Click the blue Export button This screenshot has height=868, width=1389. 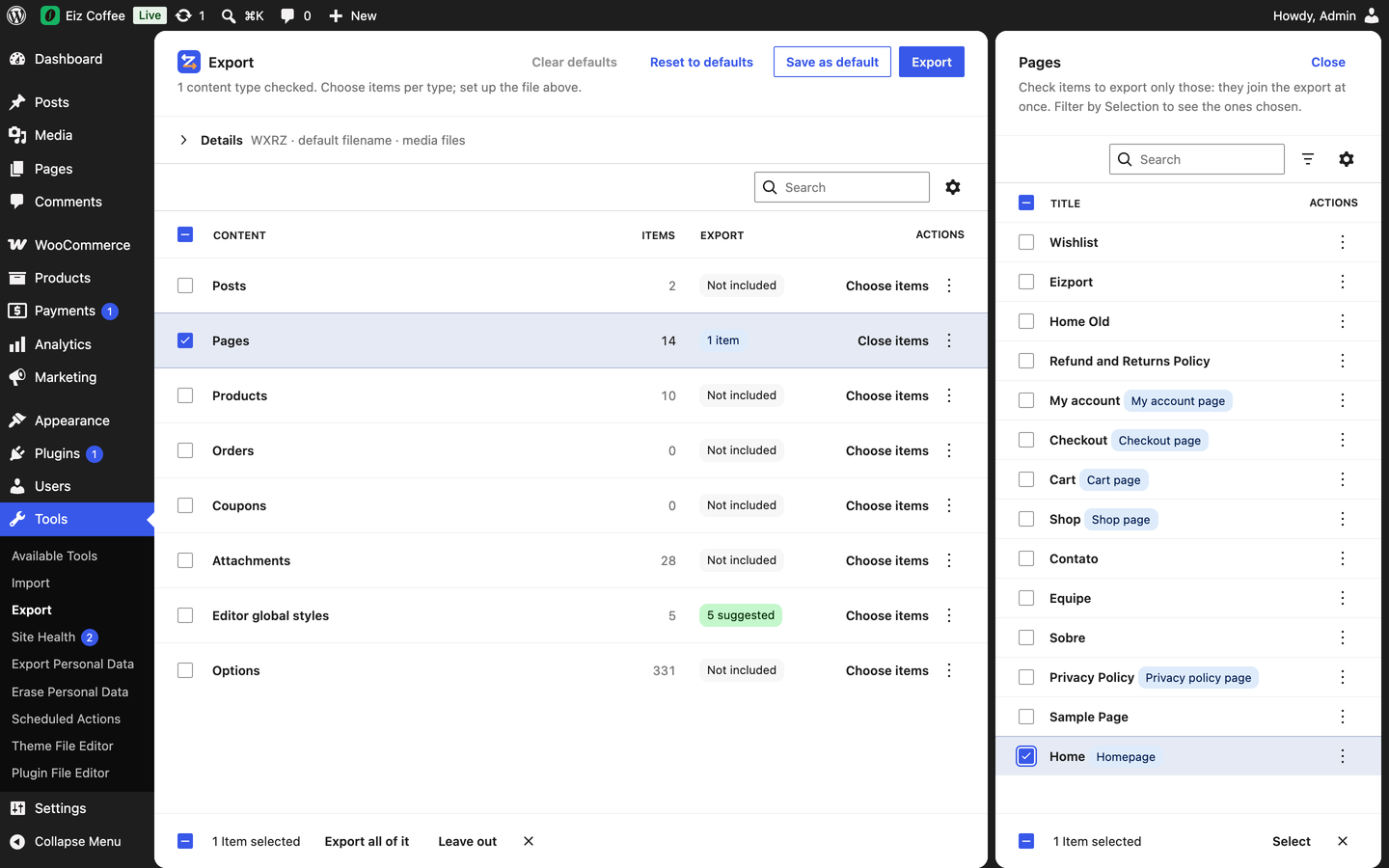coord(932,62)
